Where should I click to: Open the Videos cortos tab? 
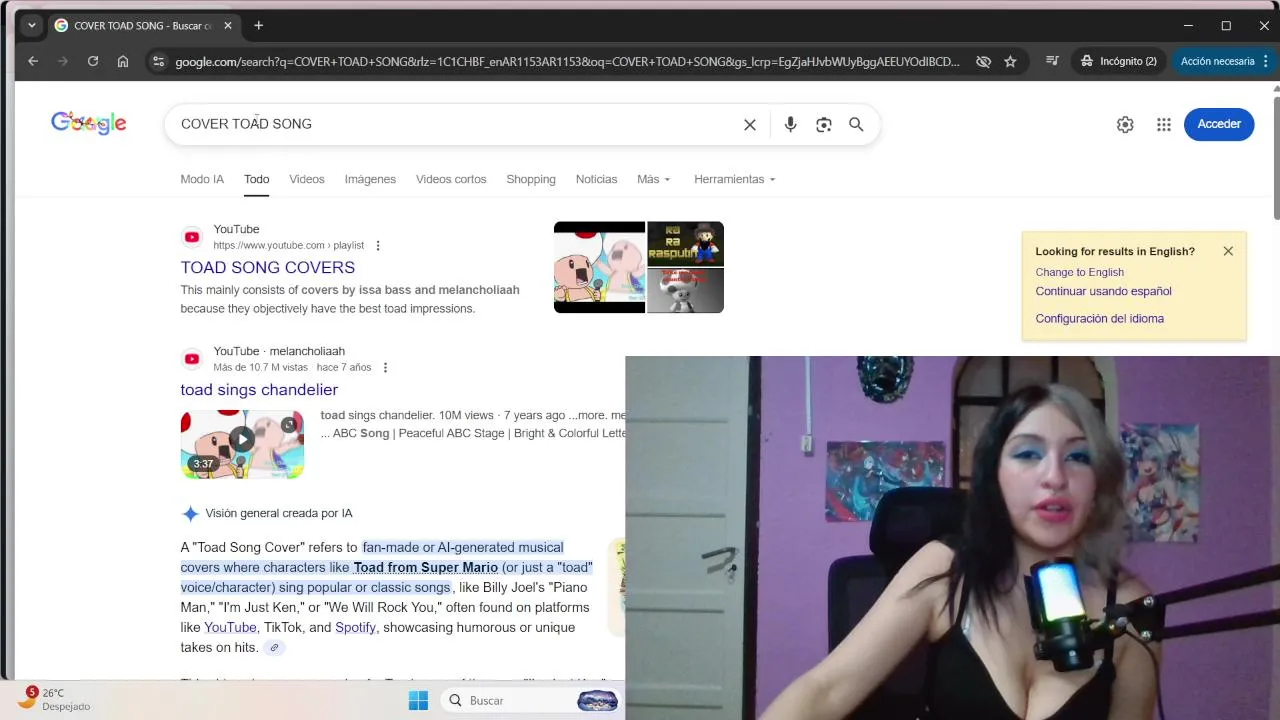[x=451, y=179]
